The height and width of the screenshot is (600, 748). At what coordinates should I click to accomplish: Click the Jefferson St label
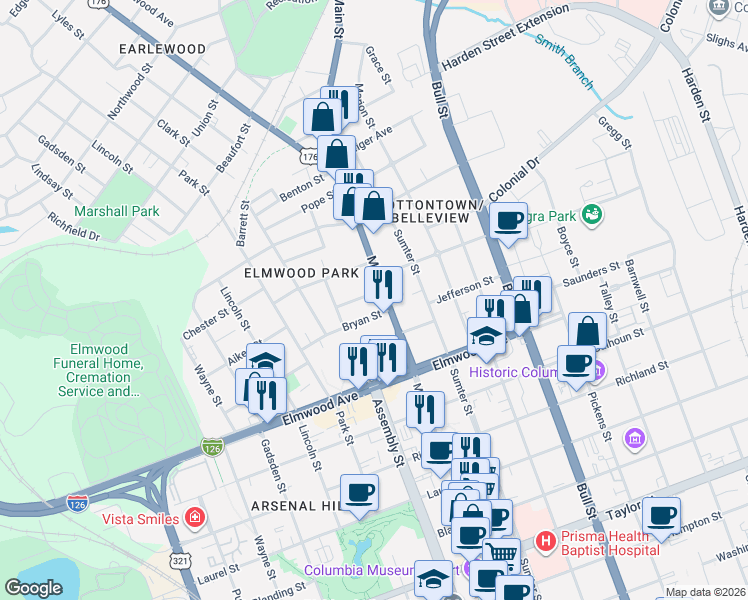click(x=465, y=289)
